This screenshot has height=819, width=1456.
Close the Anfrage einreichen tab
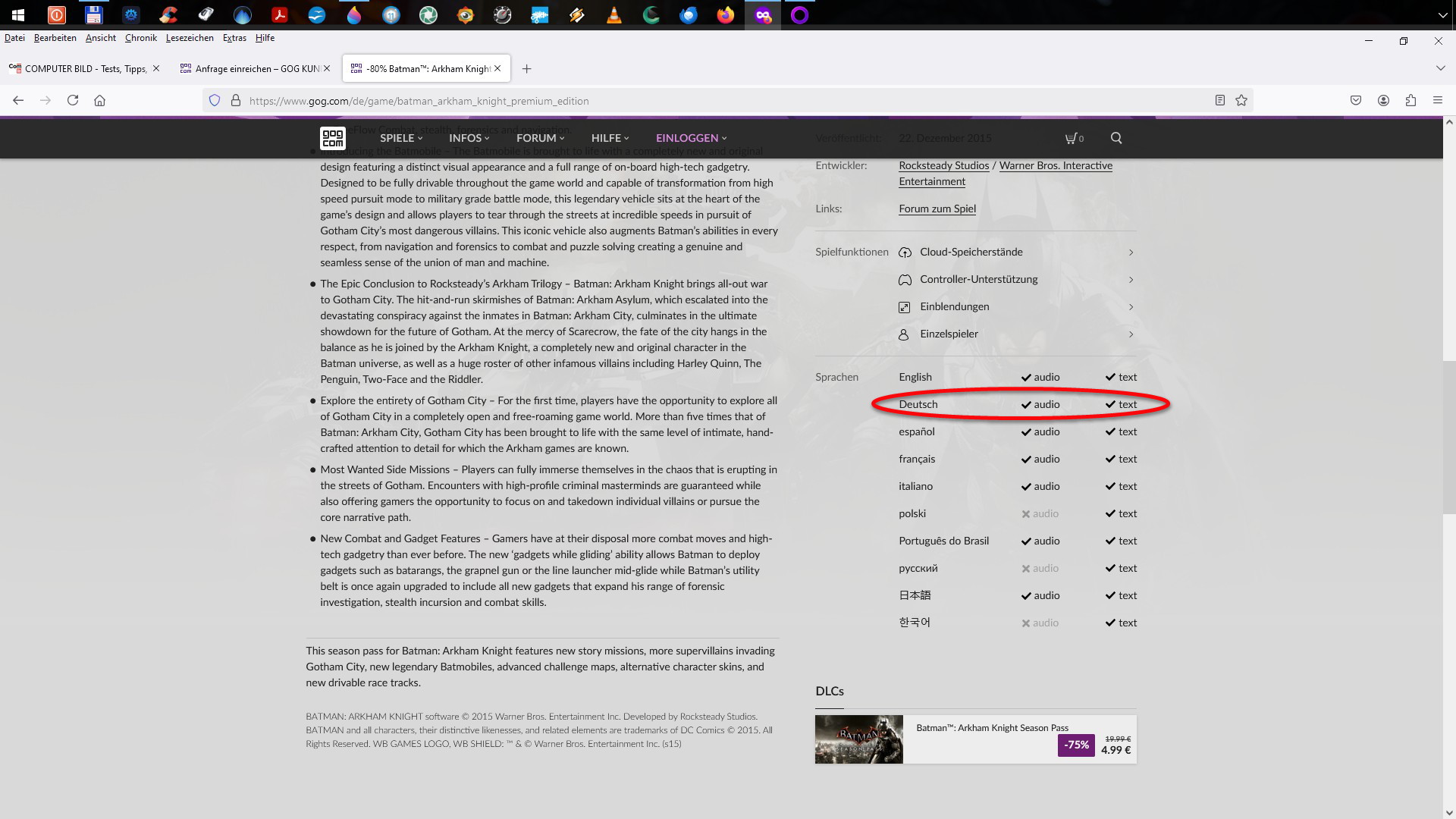tap(327, 68)
